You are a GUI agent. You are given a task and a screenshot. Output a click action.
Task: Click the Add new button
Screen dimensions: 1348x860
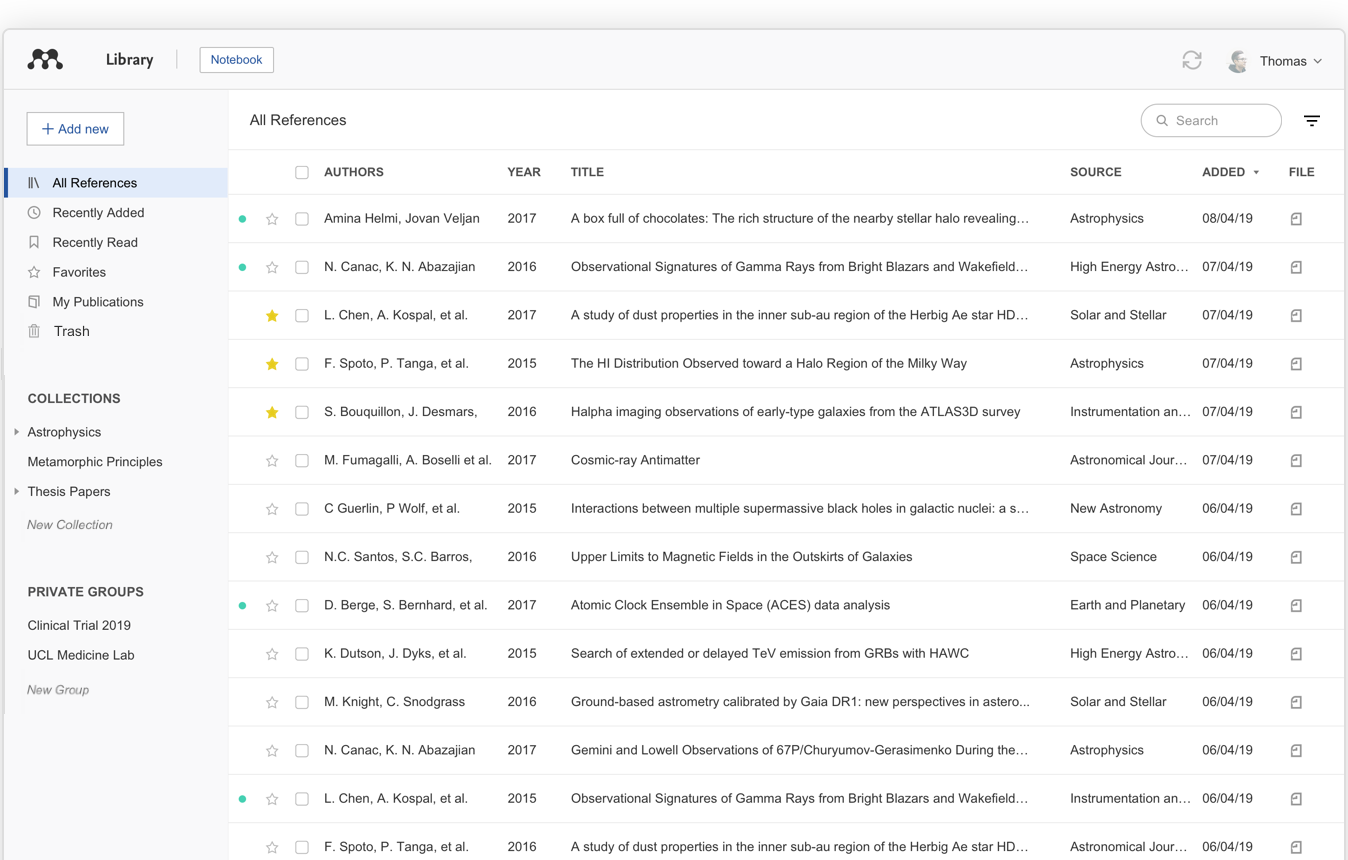coord(74,128)
